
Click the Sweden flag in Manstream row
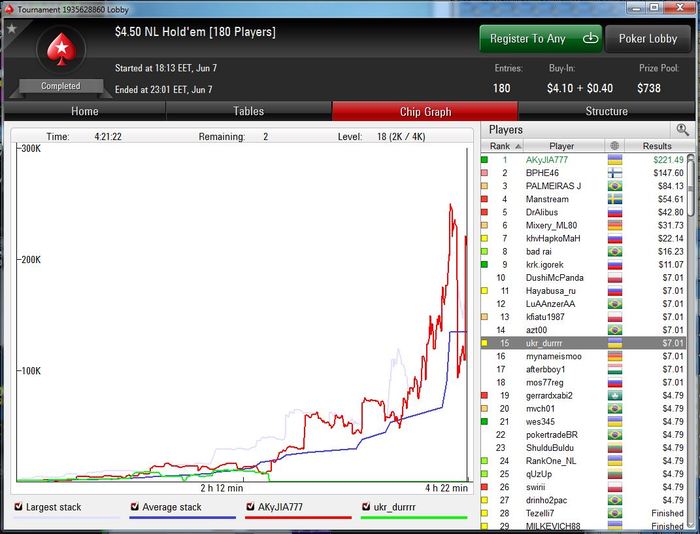point(615,199)
